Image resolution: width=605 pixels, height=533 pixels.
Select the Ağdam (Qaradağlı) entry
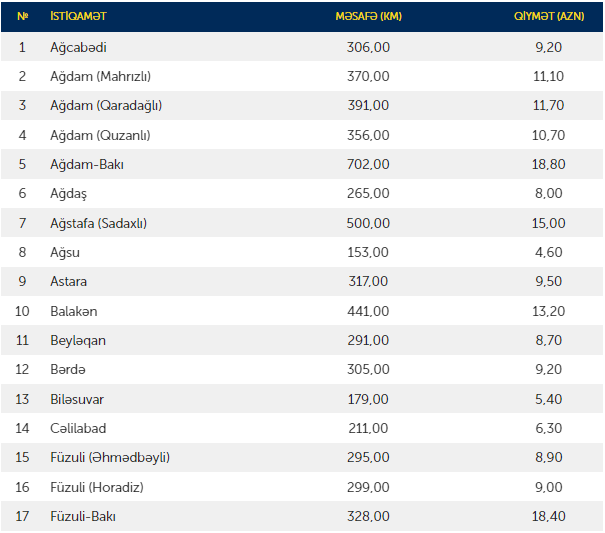pos(105,105)
